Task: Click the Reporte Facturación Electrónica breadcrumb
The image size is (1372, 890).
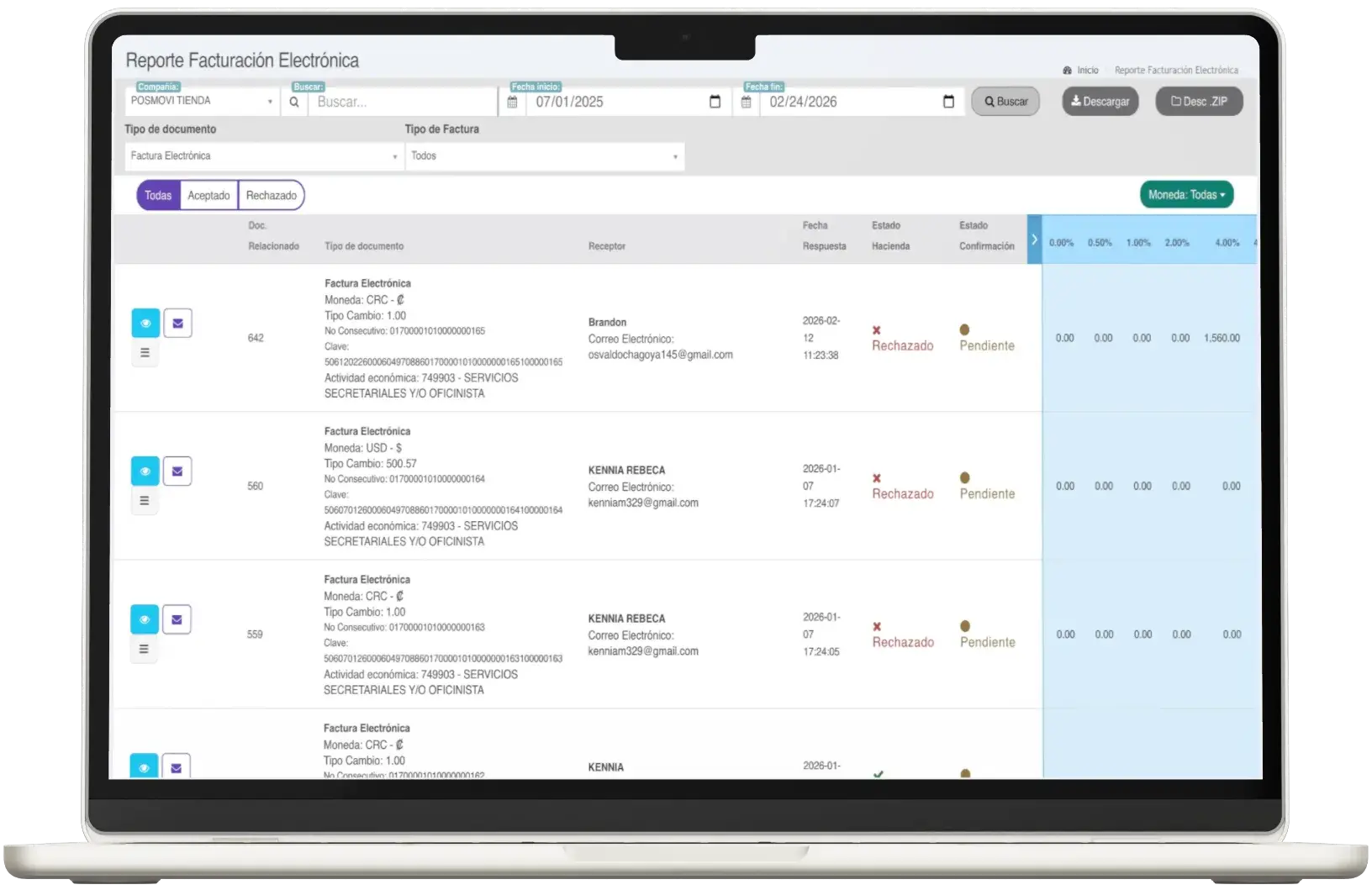Action: point(1176,71)
